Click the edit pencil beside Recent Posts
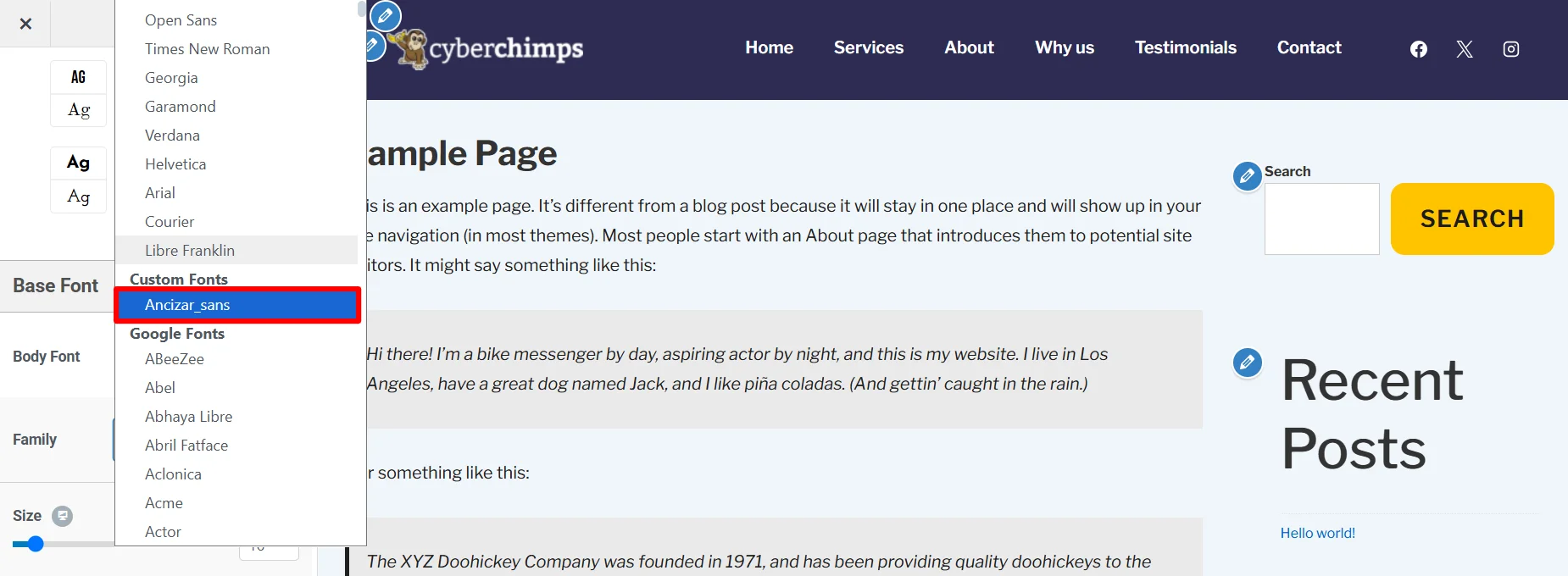1568x576 pixels. (x=1248, y=363)
